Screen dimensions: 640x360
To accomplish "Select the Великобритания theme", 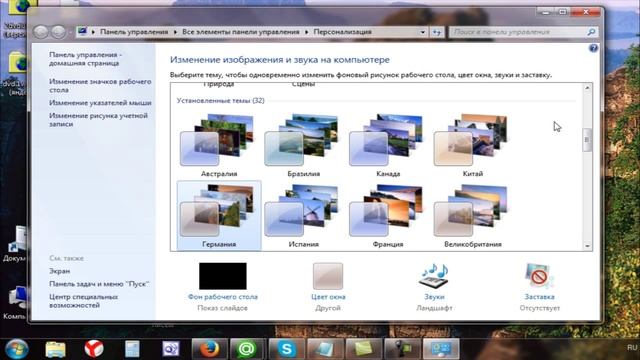I will pyautogui.click(x=473, y=216).
